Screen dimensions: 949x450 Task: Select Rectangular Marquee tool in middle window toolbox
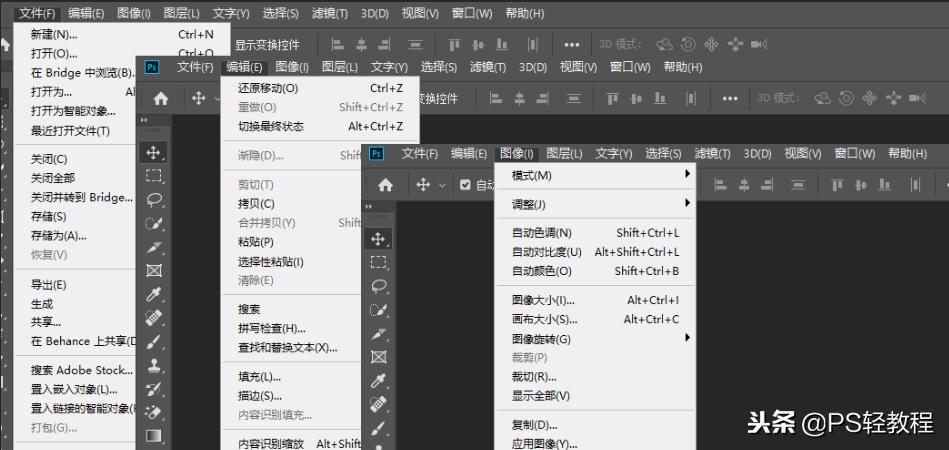coord(154,176)
